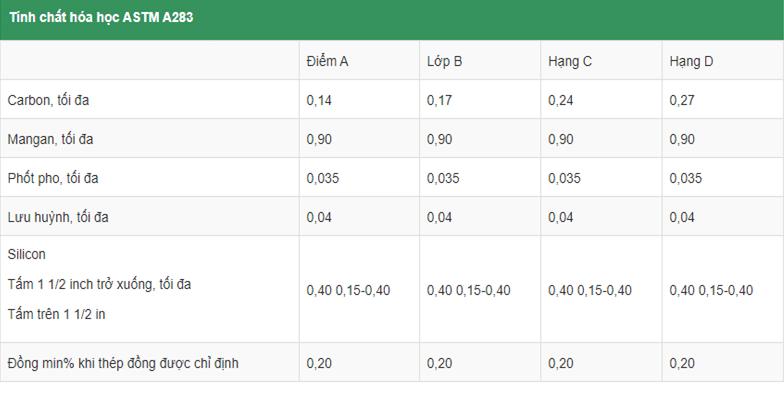
Task: Click the Tấm trên 1 1/2 in text
Action: 56,314
